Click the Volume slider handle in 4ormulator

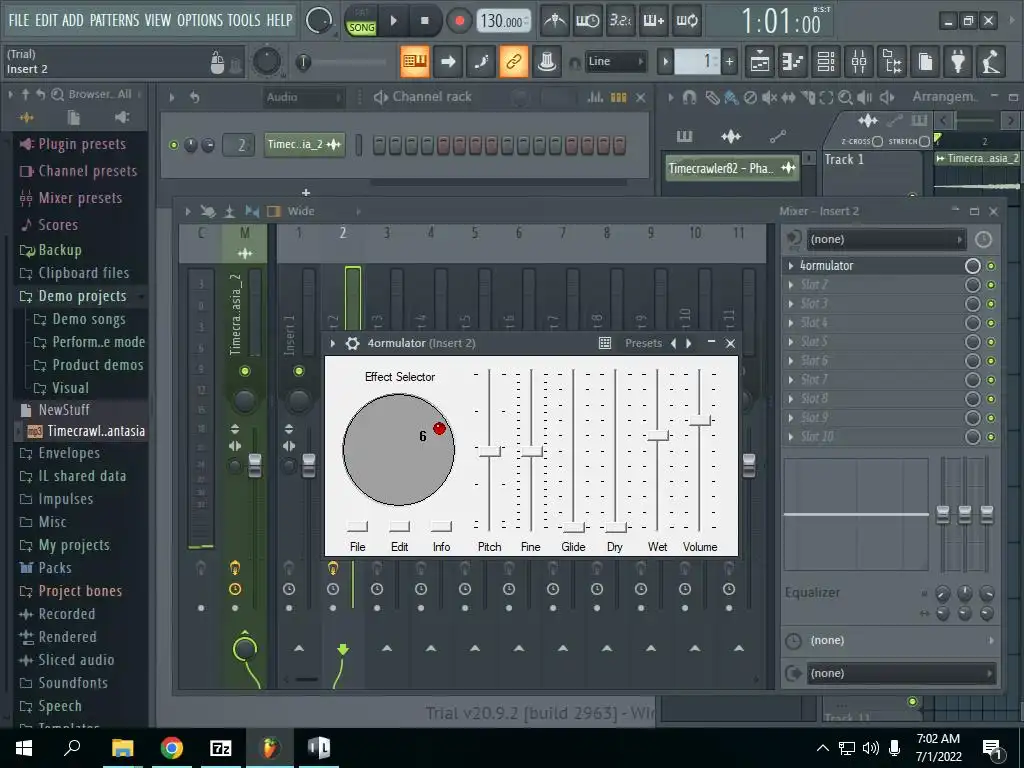tap(699, 420)
